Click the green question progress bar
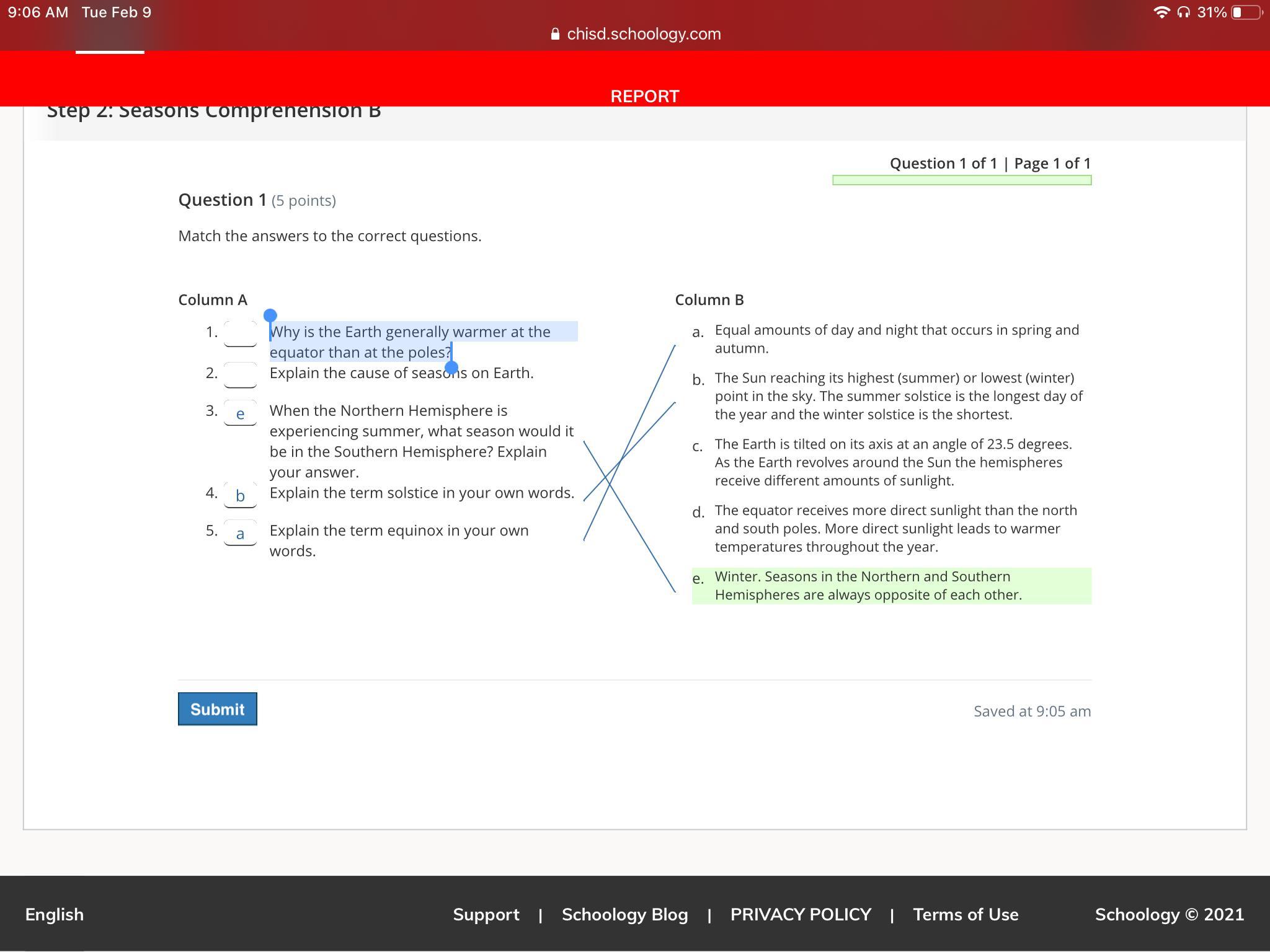 [x=961, y=180]
